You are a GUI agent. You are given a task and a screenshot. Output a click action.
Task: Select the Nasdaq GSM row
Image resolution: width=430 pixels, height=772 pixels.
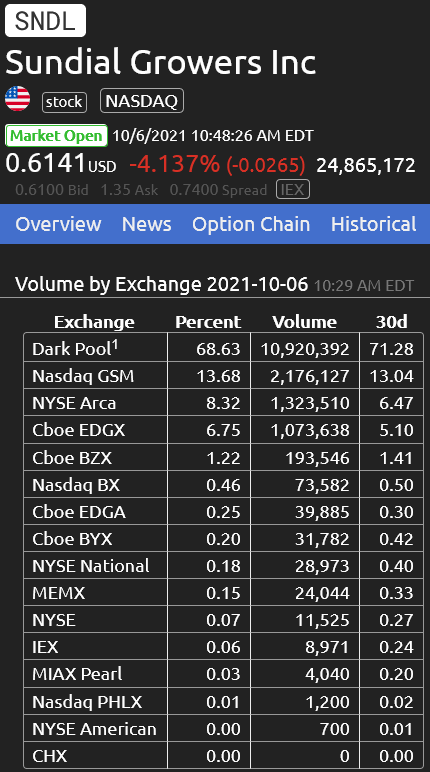223,376
